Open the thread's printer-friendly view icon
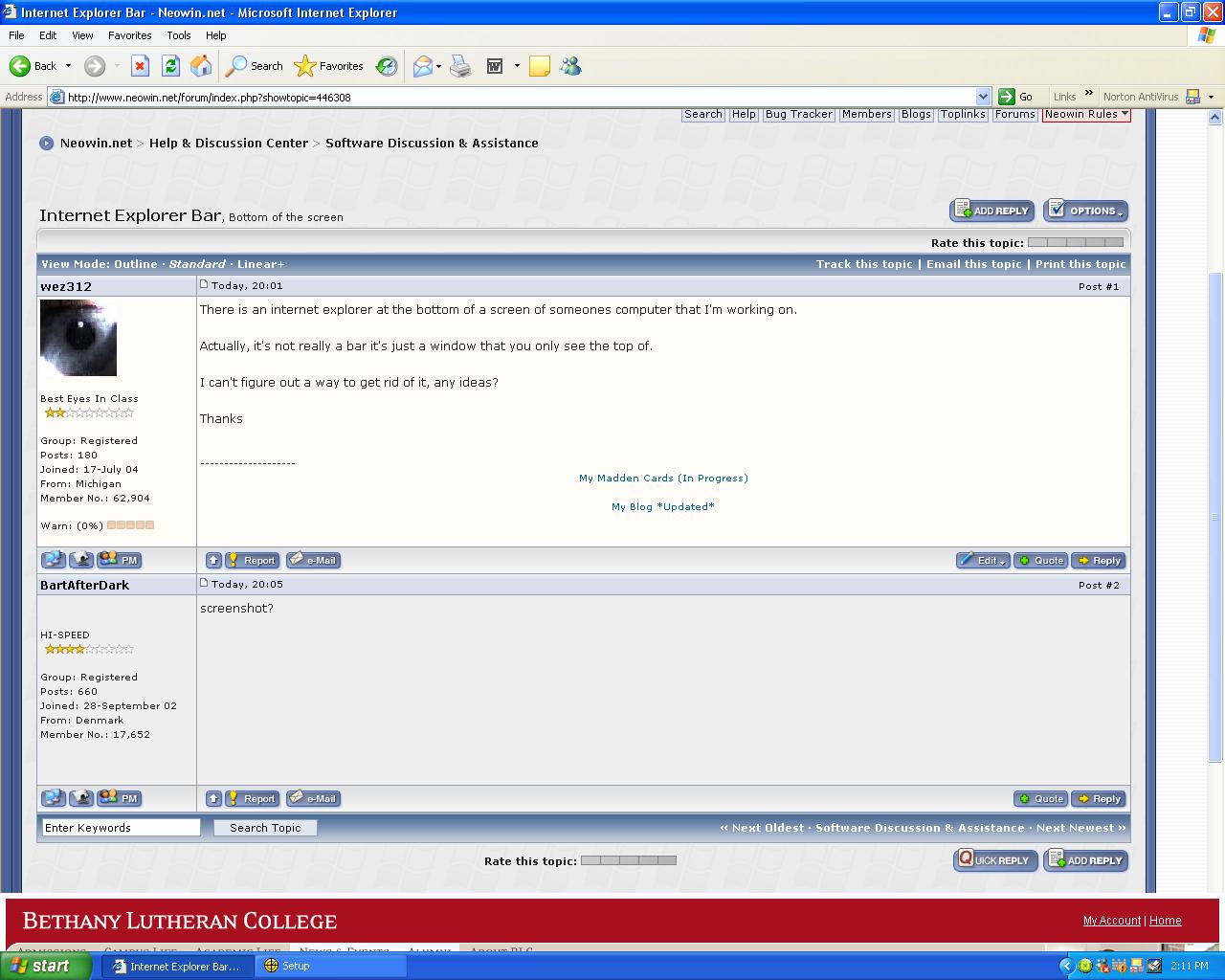Image resolution: width=1225 pixels, height=980 pixels. [1080, 264]
